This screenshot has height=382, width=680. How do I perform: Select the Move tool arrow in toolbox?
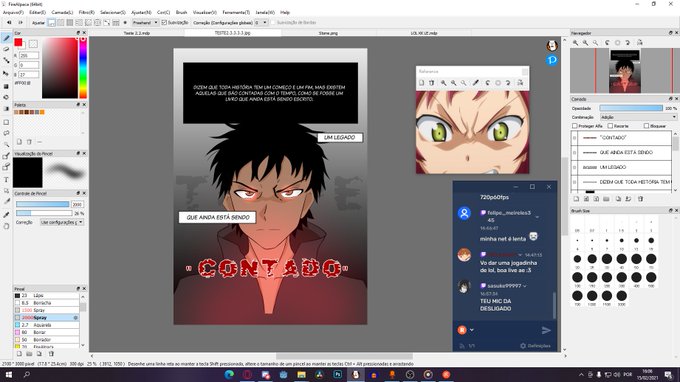[x=6, y=73]
